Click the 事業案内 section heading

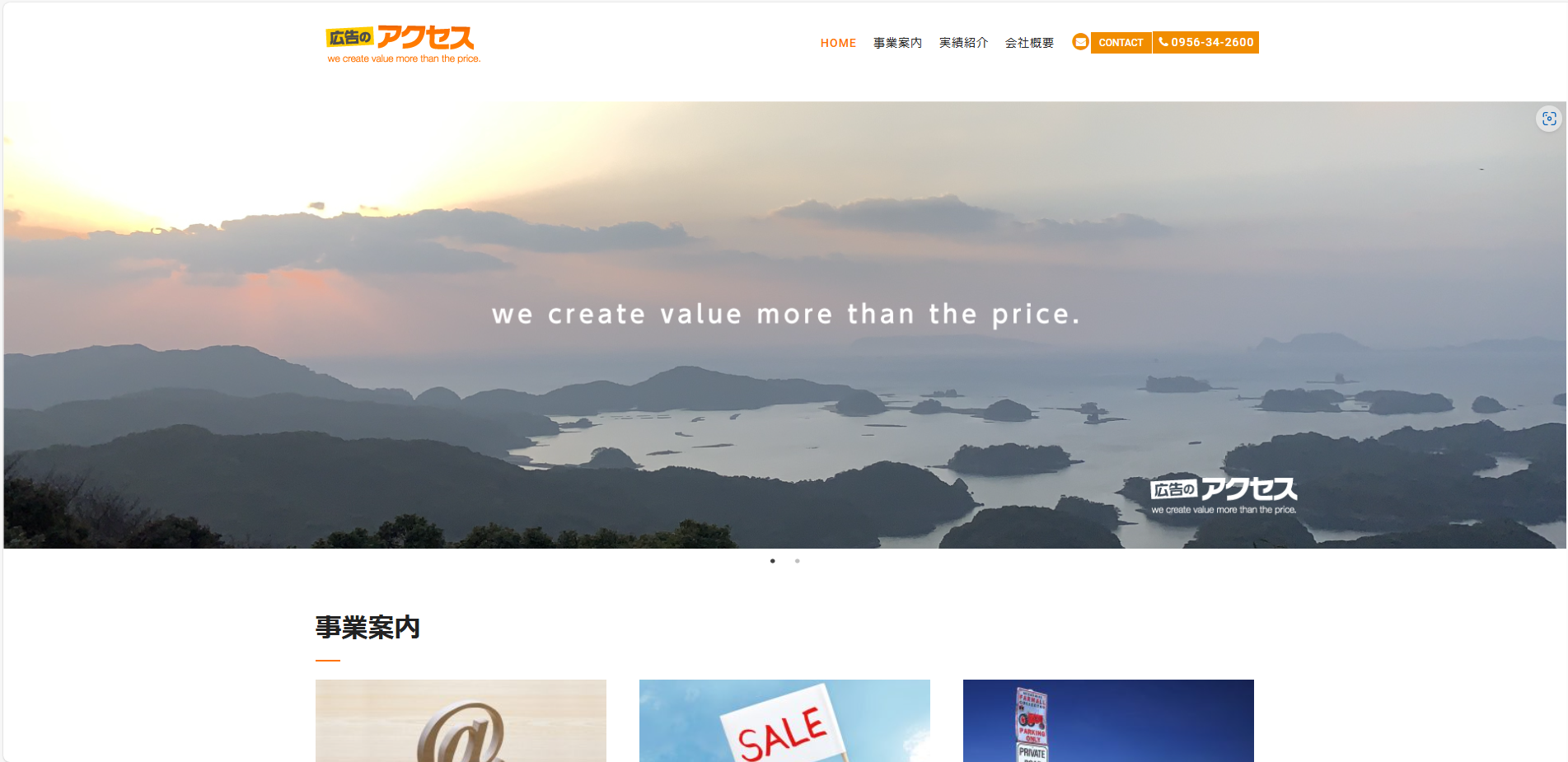click(367, 628)
